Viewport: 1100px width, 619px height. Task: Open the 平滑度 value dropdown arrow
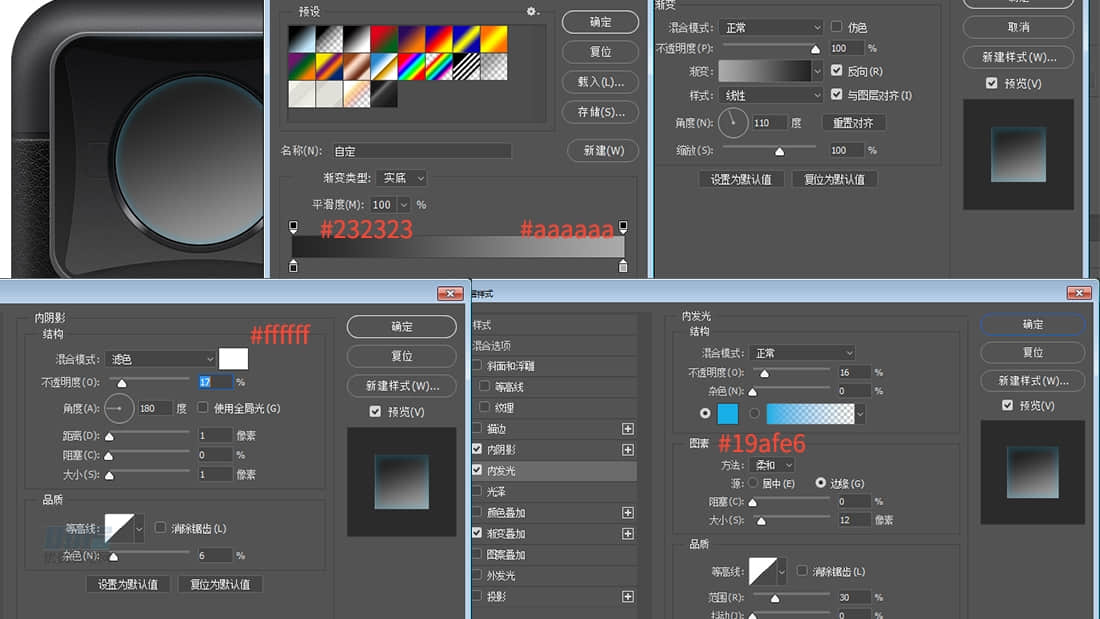(x=404, y=205)
